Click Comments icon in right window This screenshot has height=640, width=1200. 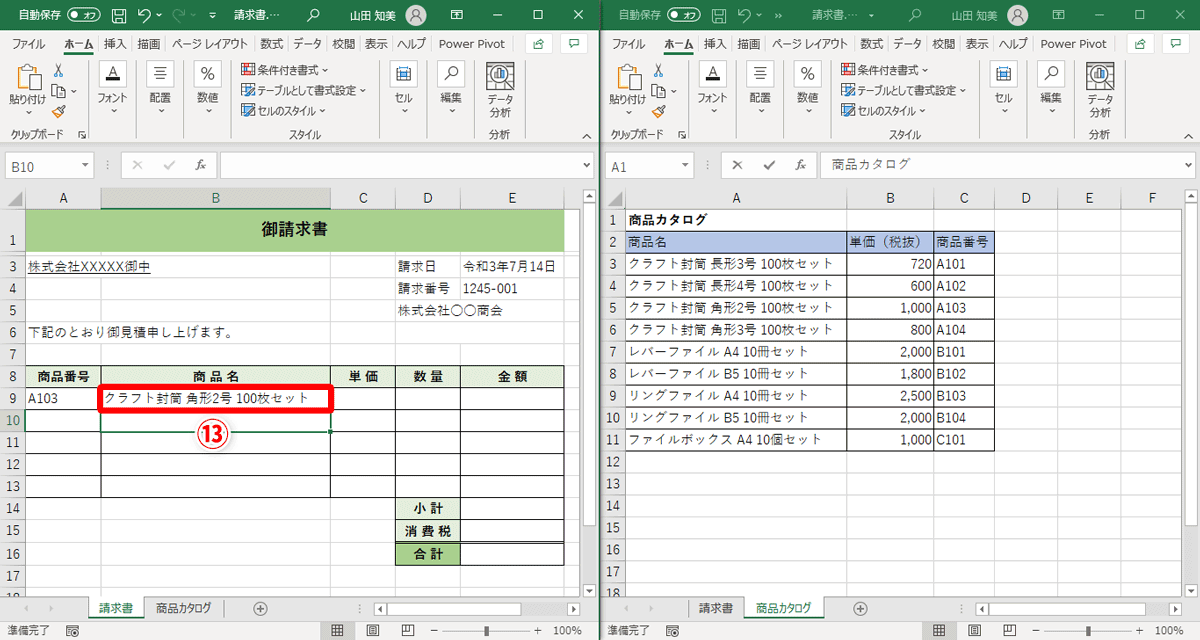click(x=1174, y=44)
